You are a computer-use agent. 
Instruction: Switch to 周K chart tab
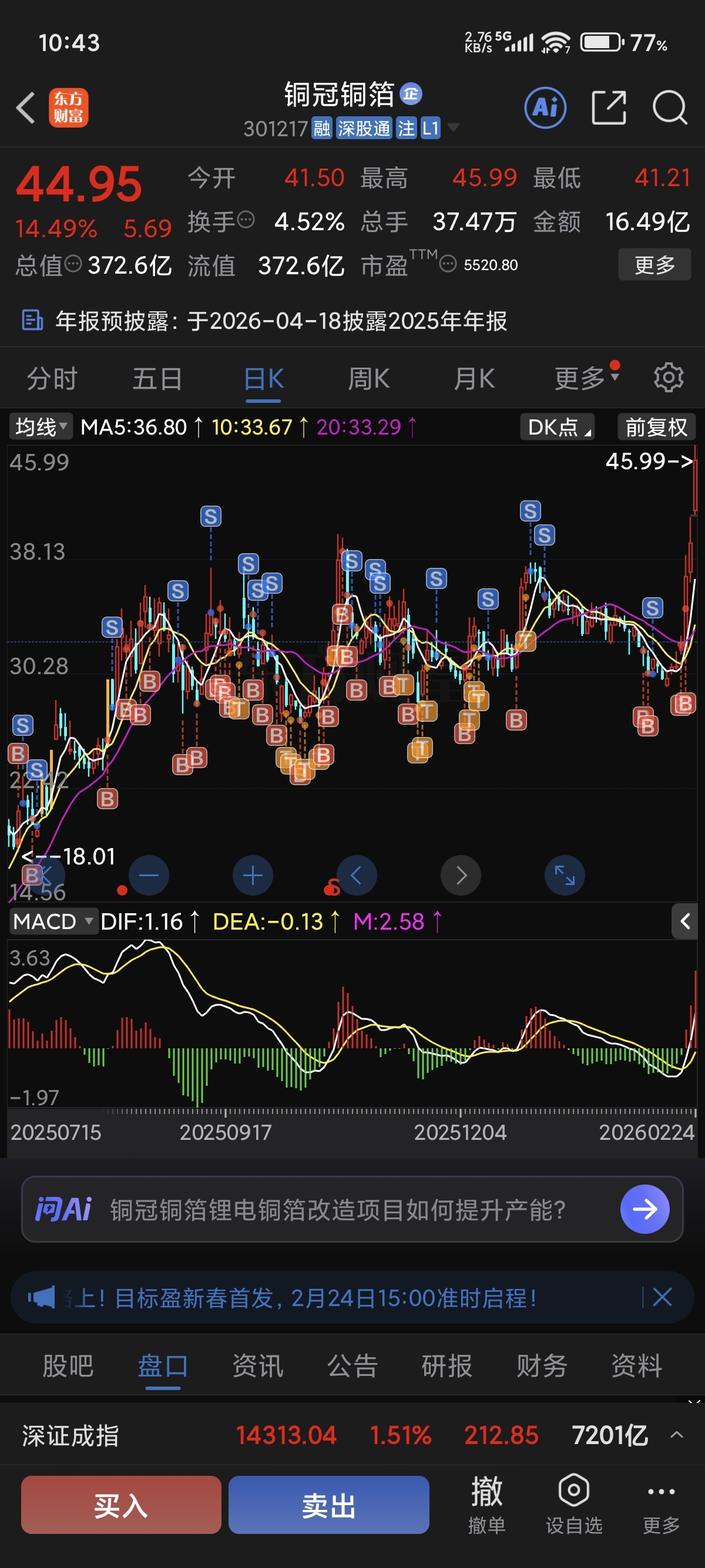pos(368,378)
